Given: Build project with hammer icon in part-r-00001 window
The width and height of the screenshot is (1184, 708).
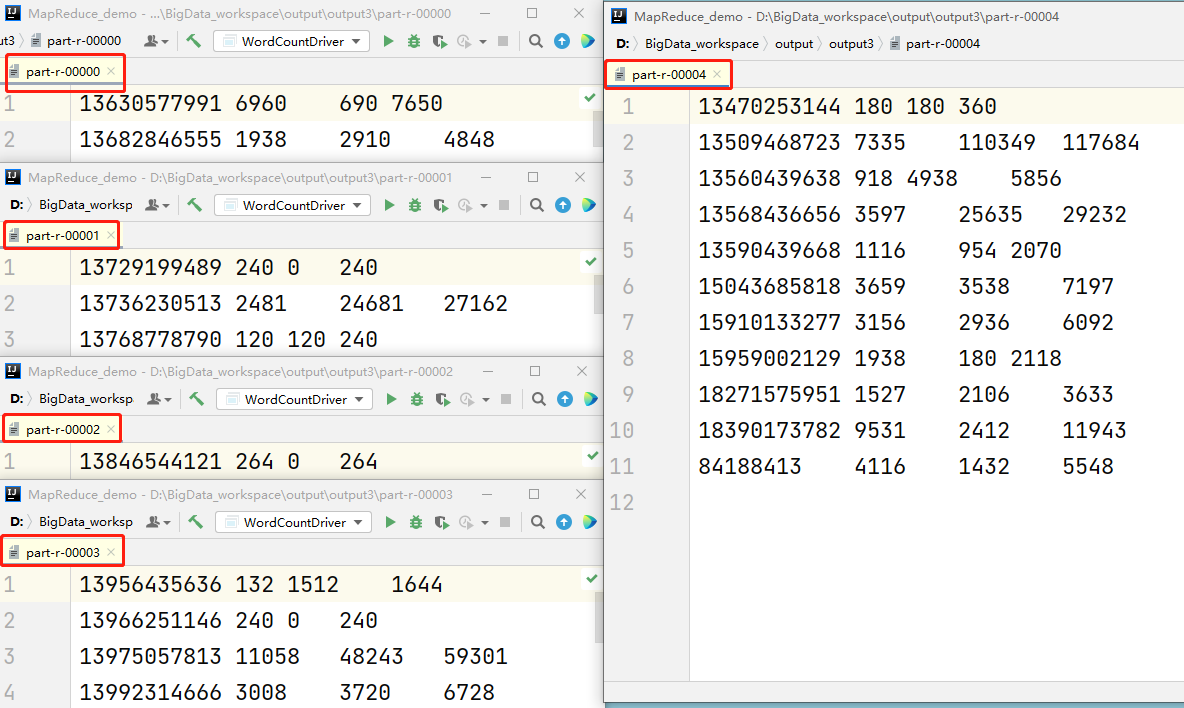Looking at the screenshot, I should coord(195,205).
